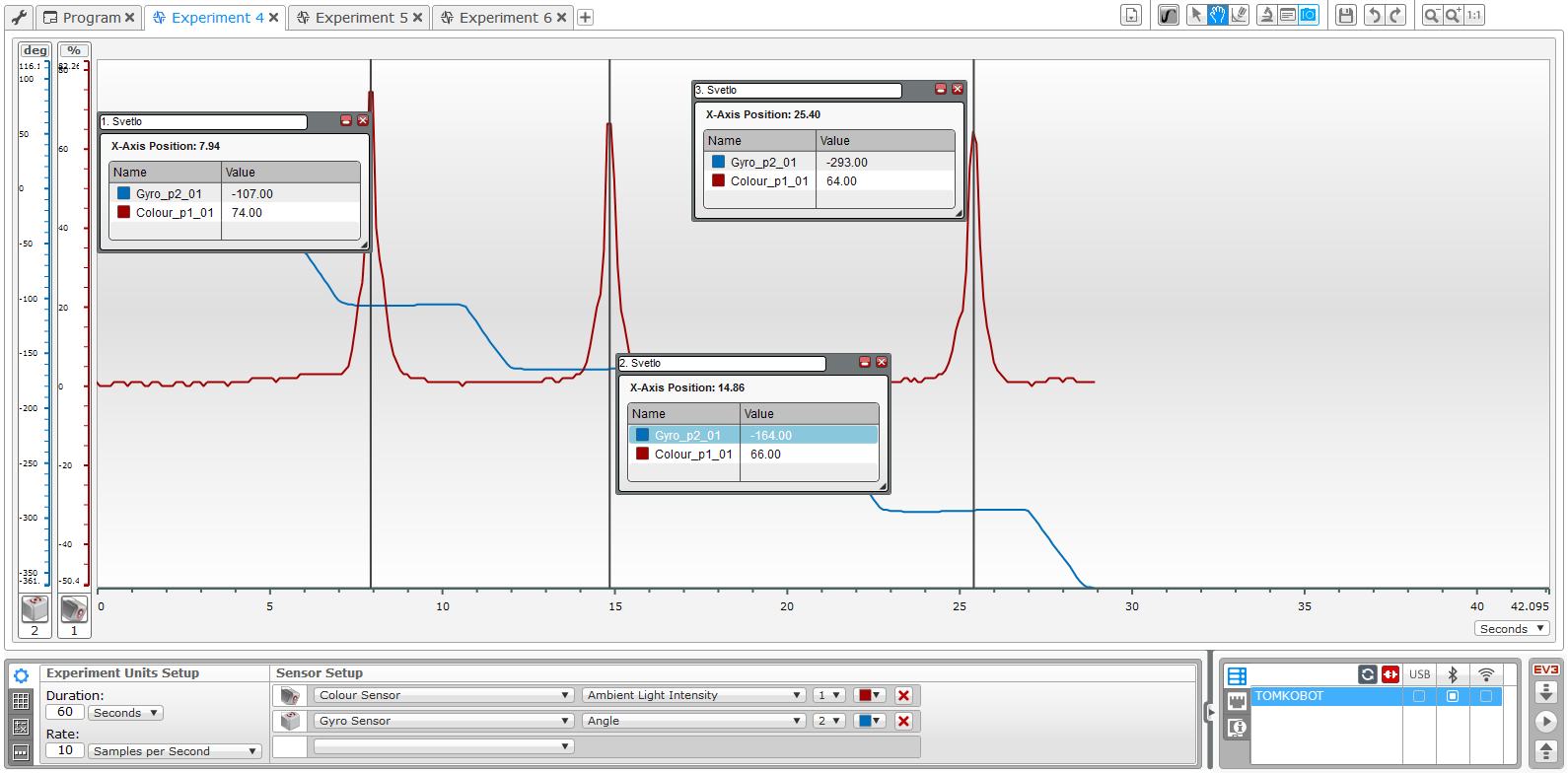Click the Zoom In magnifier icon
The width and height of the screenshot is (1568, 773).
1453,15
